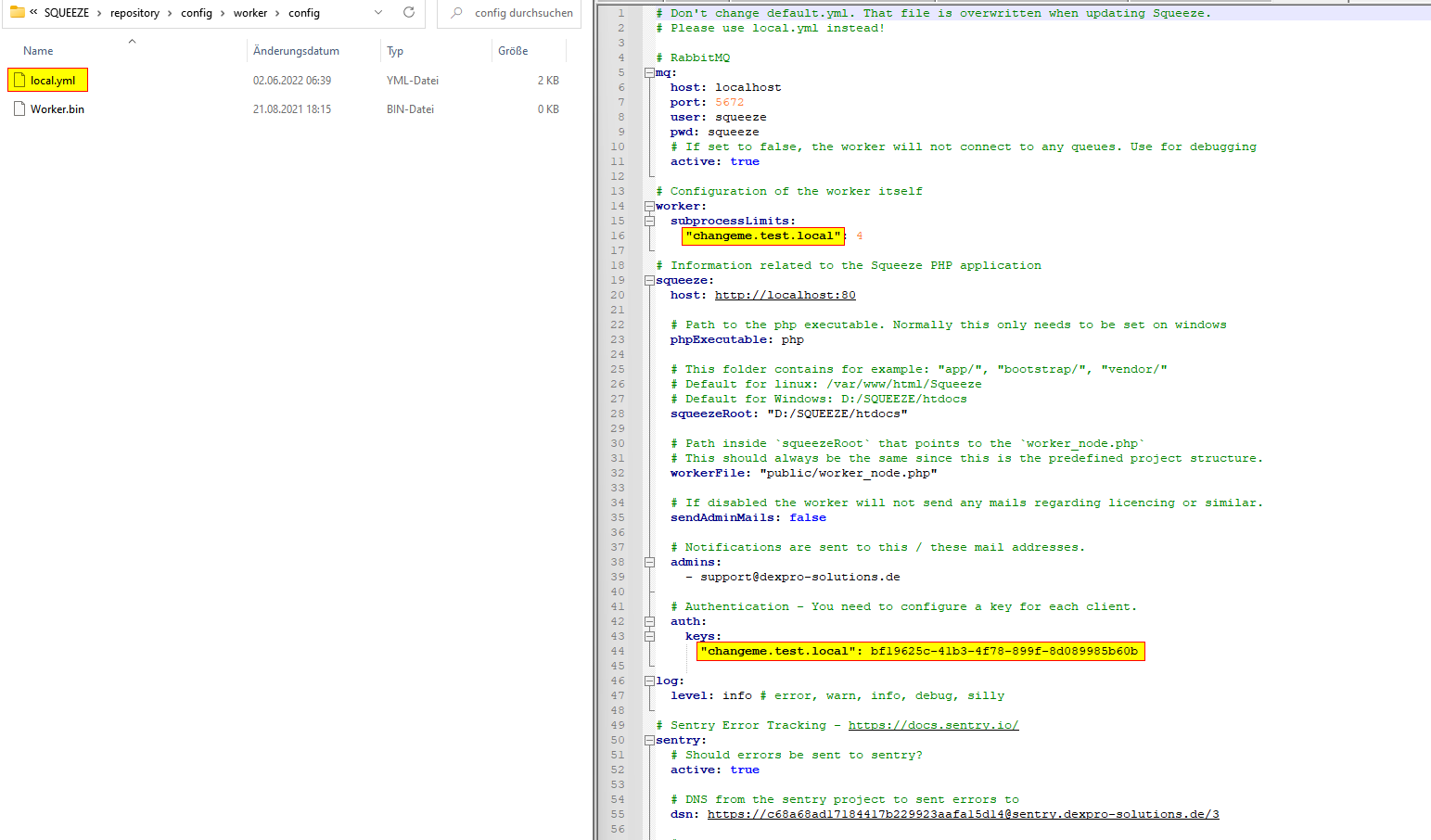Click the local.yml file icon
This screenshot has height=840, width=1431.
19,81
